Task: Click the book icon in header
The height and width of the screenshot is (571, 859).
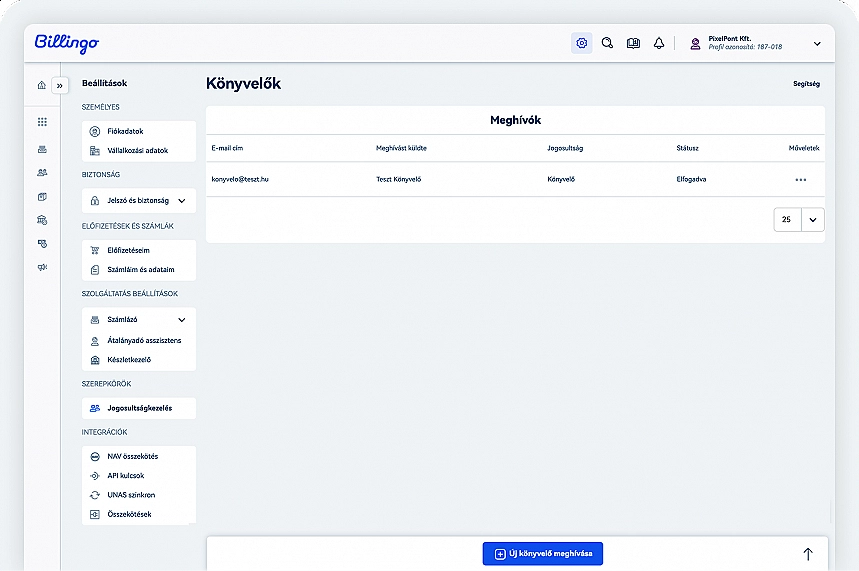Action: (x=633, y=43)
